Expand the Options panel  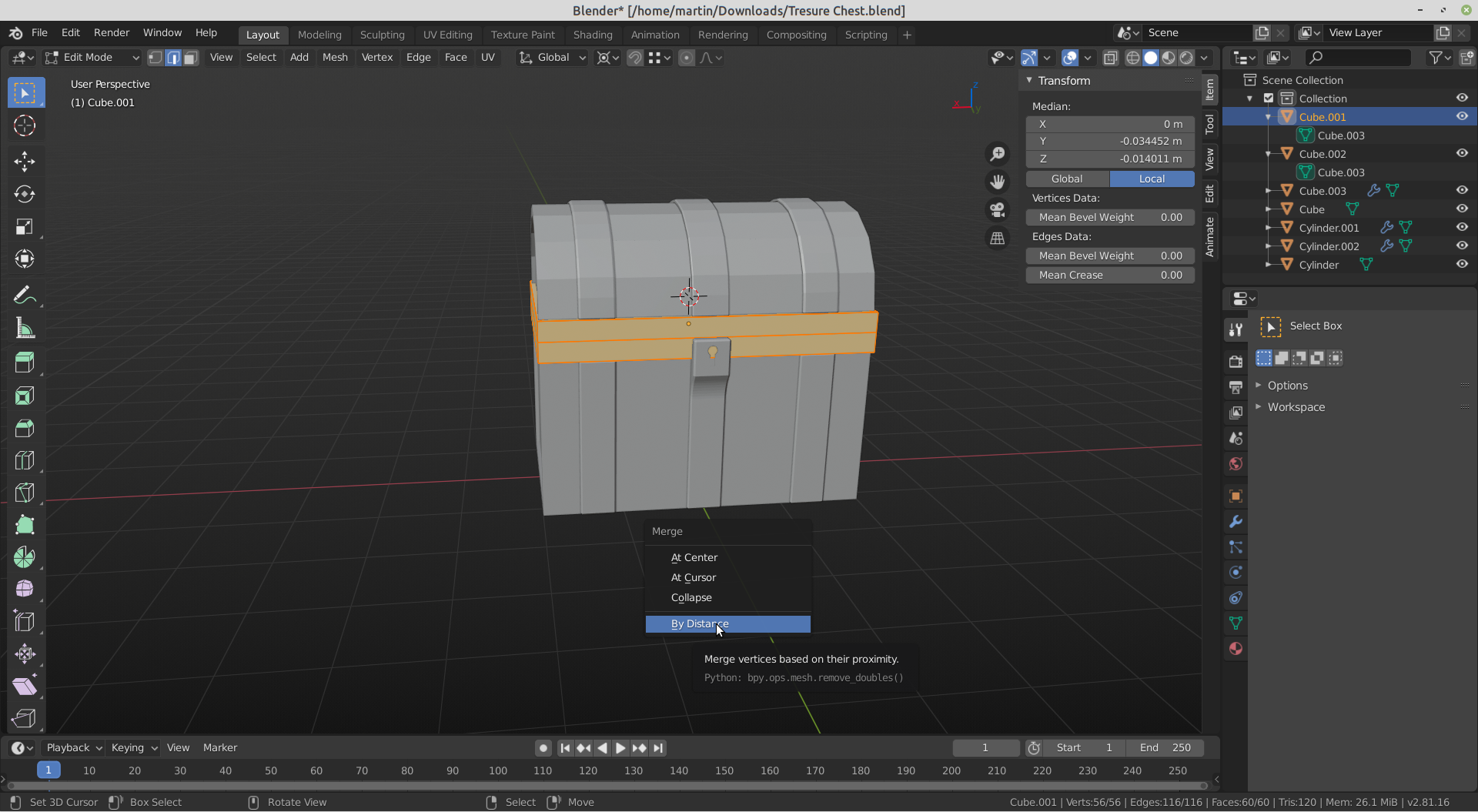pos(1287,386)
